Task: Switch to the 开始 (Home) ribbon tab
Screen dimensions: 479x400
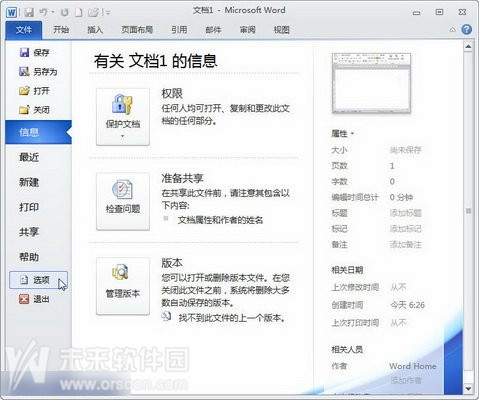Action: coord(61,30)
